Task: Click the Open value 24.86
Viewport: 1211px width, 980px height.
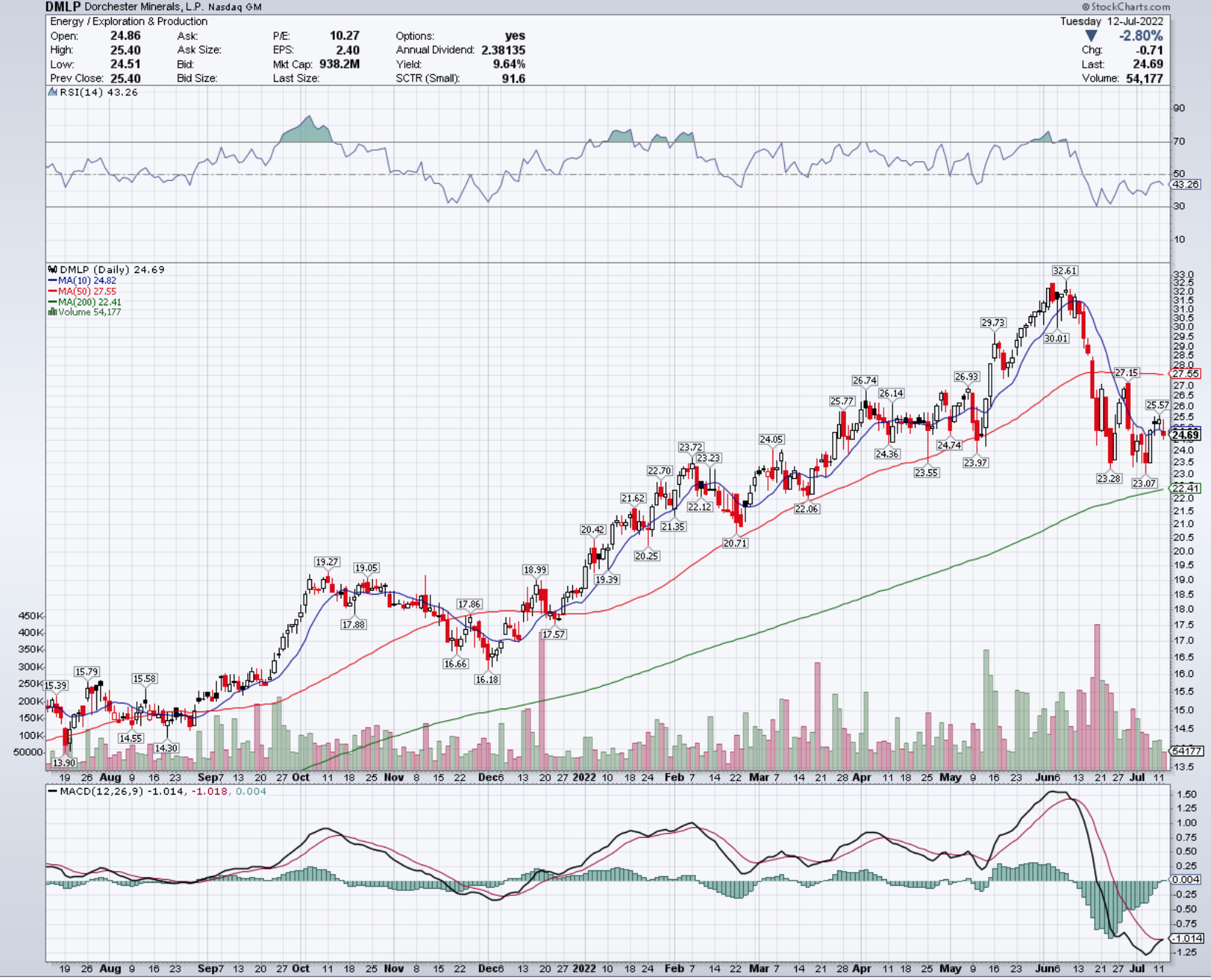Action: pyautogui.click(x=126, y=35)
